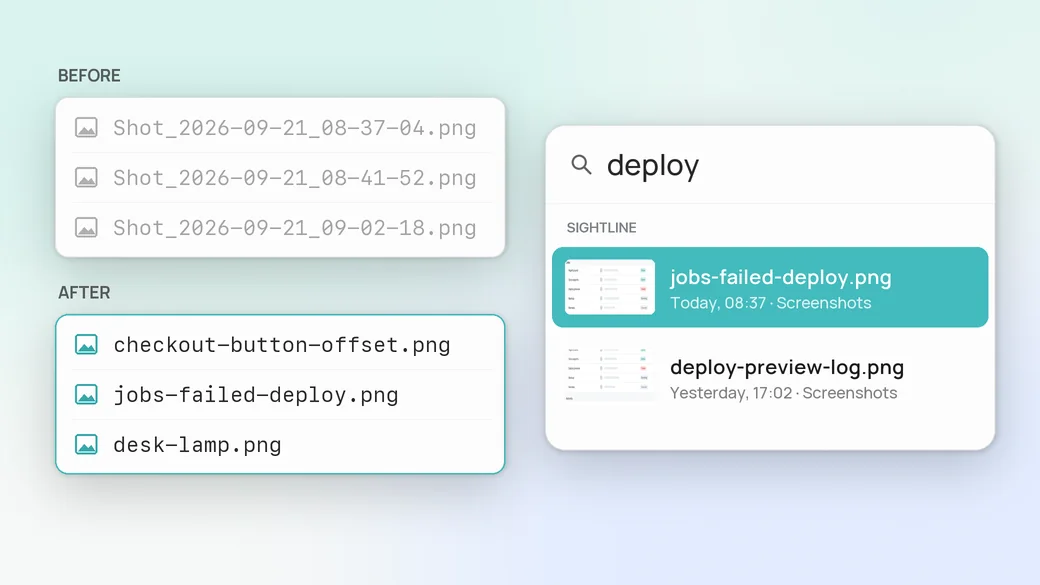Click image icon beside desk-lamp.png

[x=86, y=444]
